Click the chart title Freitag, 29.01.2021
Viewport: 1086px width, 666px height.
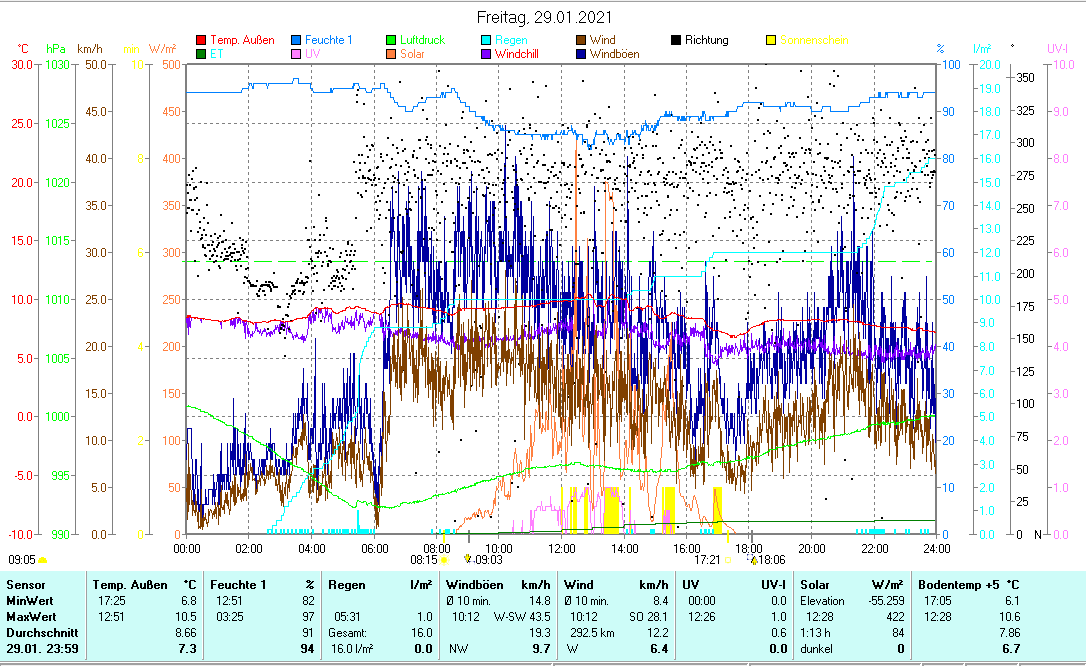[x=544, y=18]
